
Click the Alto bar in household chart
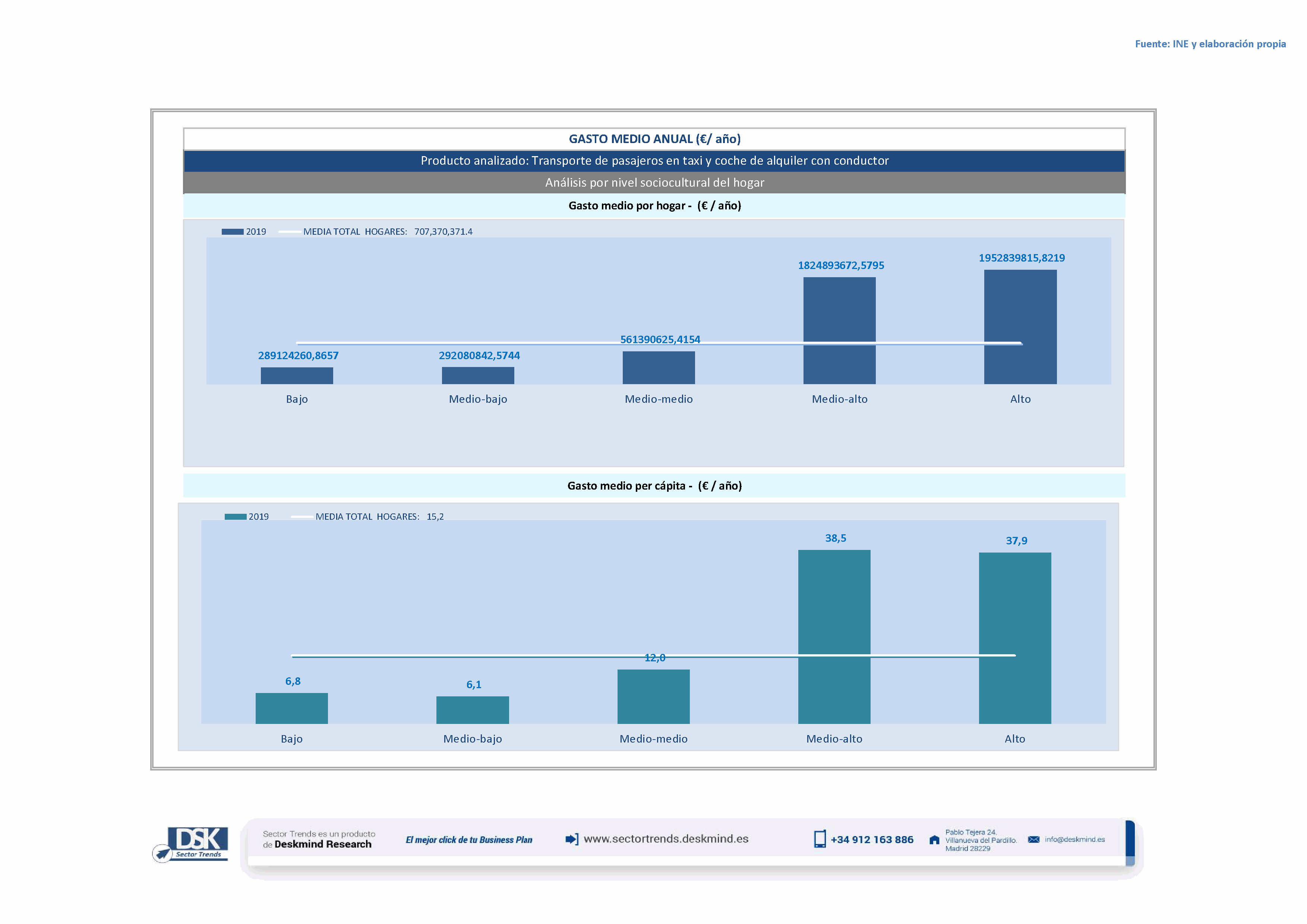pos(1020,327)
